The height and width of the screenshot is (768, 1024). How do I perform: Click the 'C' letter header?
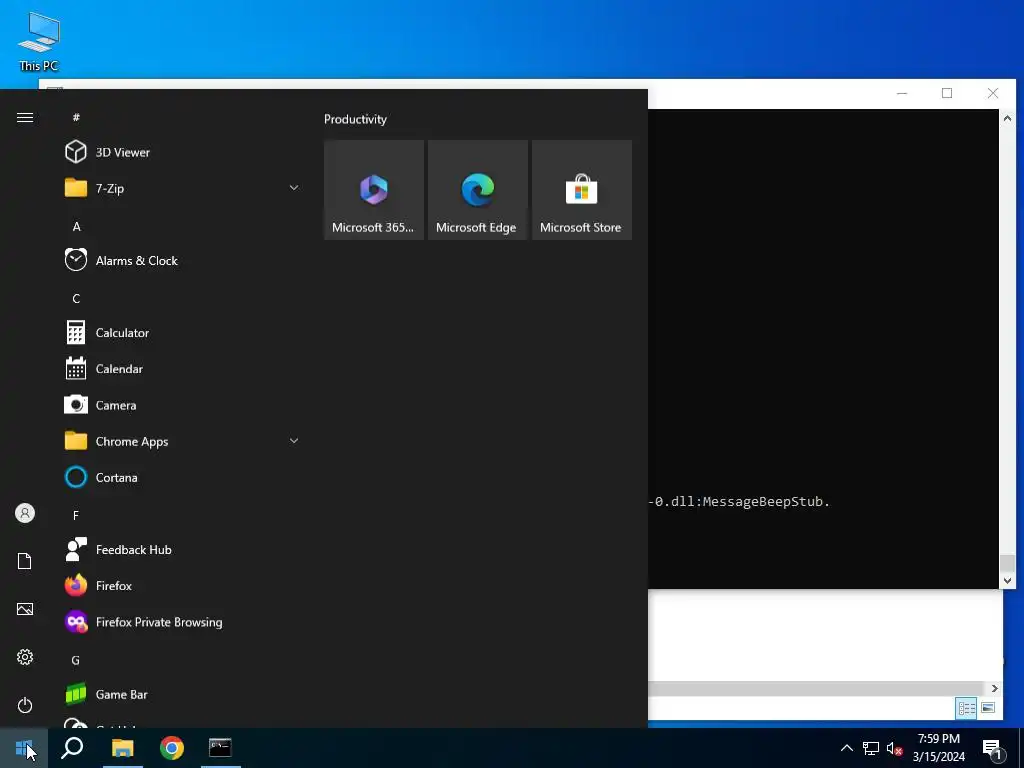(x=76, y=298)
